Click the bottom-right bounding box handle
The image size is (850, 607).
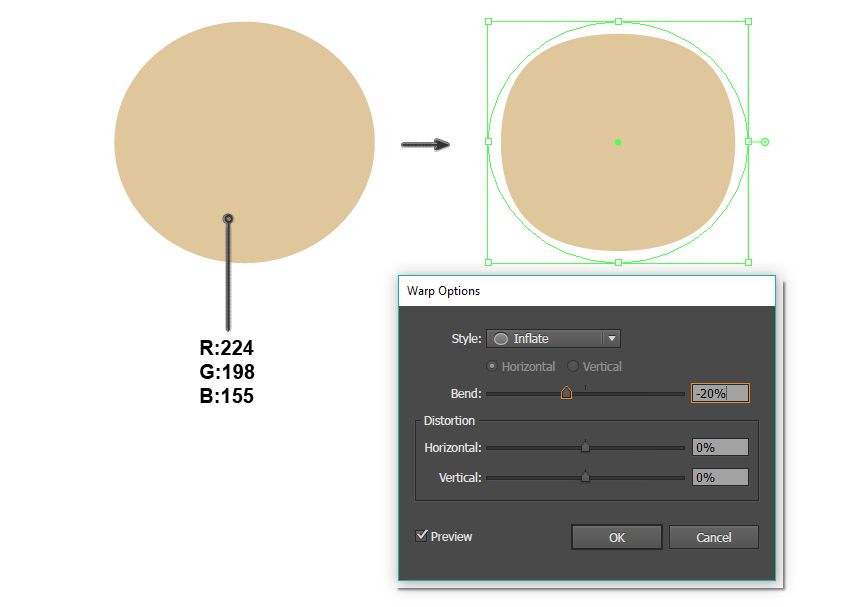(748, 262)
